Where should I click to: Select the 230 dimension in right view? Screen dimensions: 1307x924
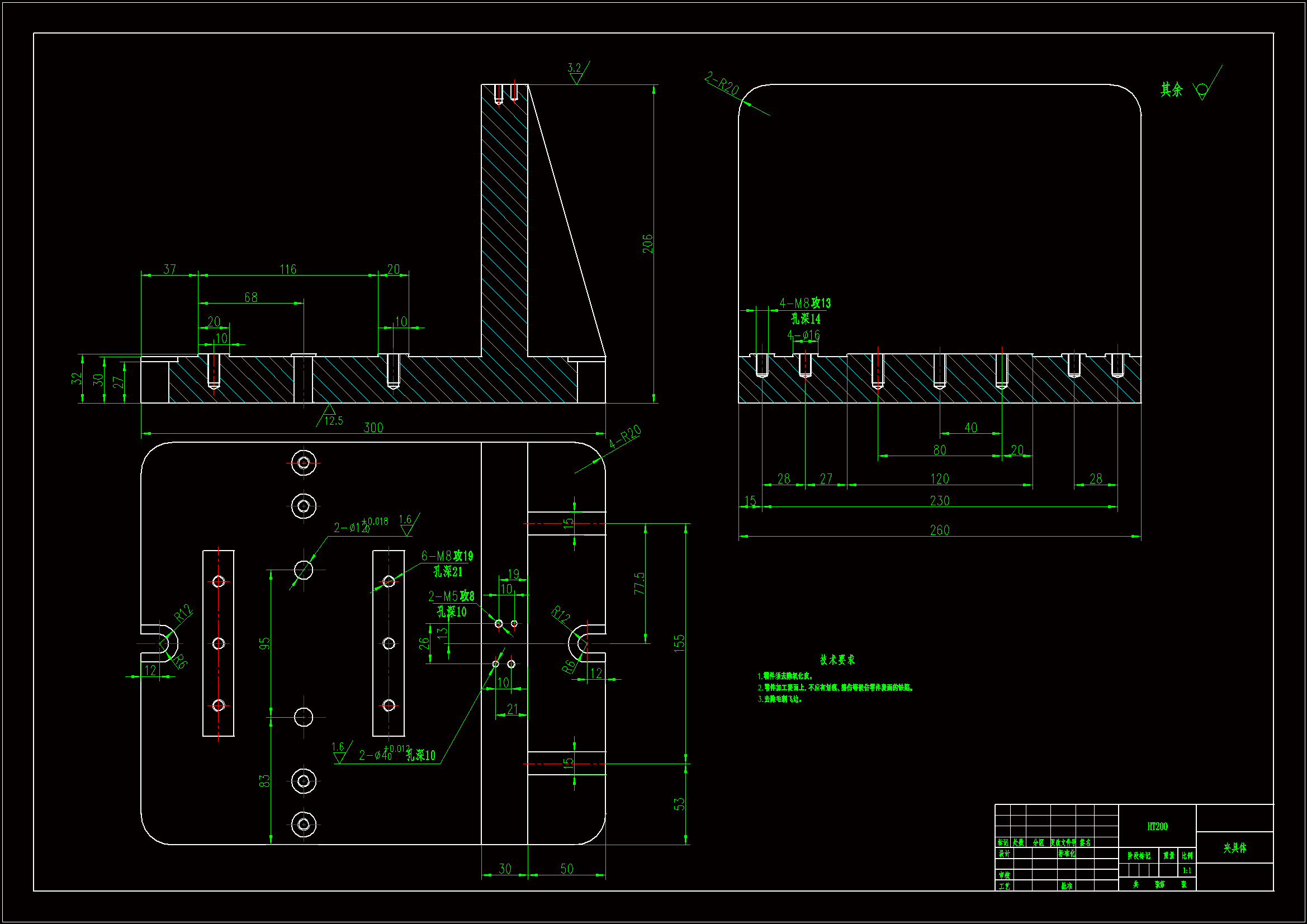pyautogui.click(x=939, y=500)
